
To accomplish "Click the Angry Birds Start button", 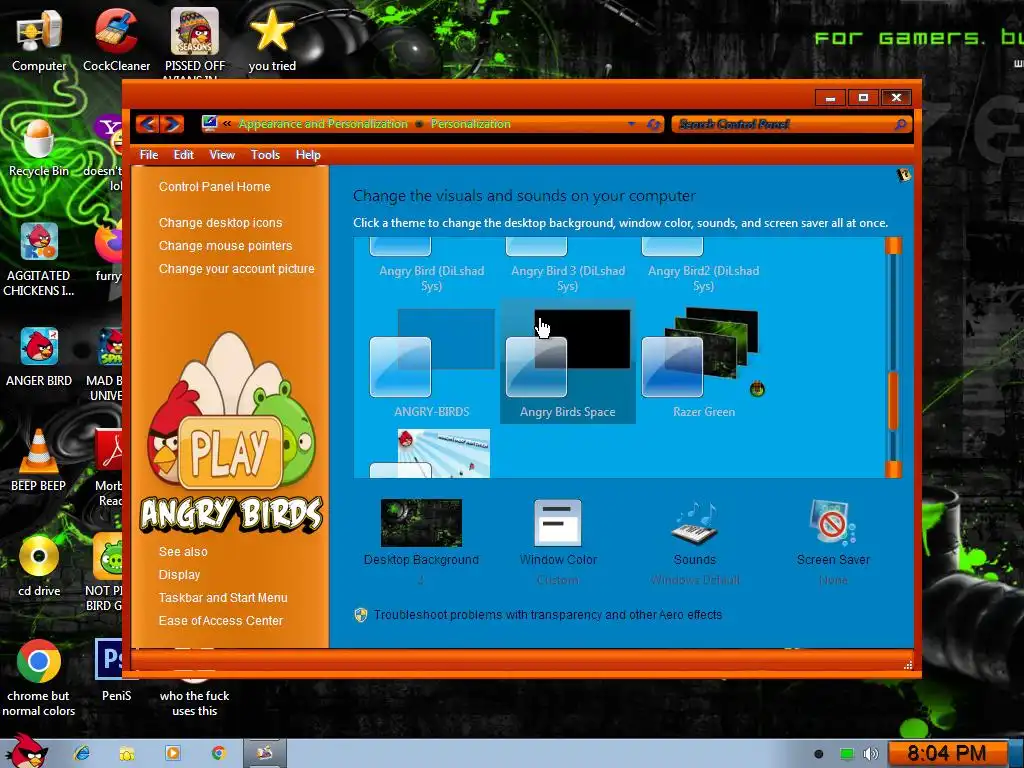I will pos(25,751).
